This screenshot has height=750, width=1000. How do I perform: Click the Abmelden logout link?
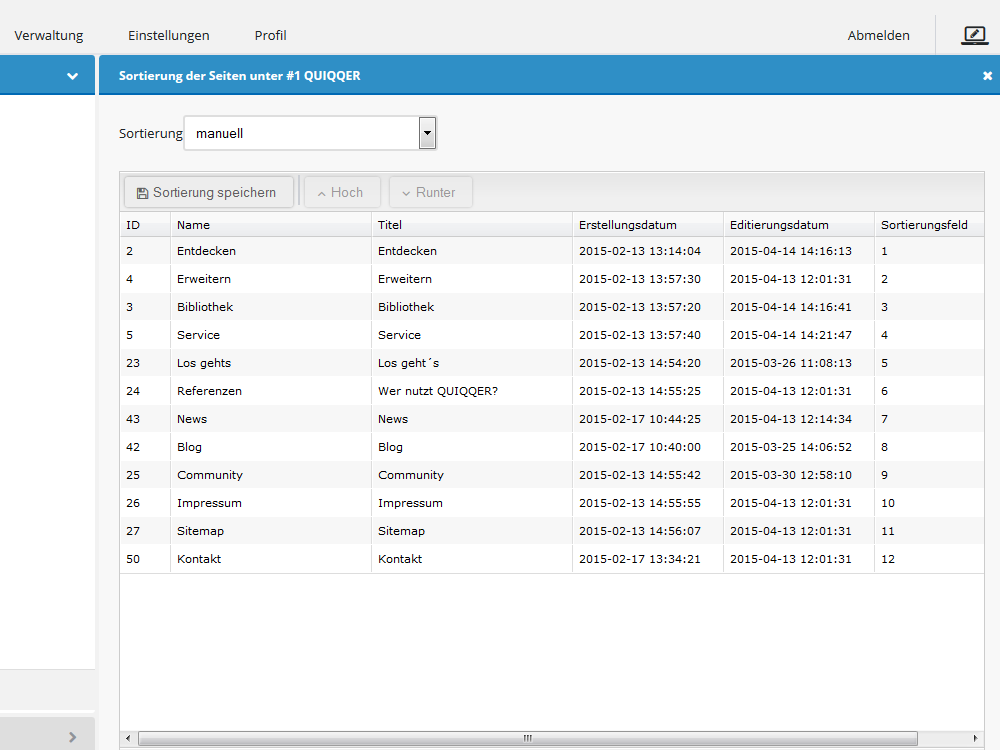tap(878, 35)
